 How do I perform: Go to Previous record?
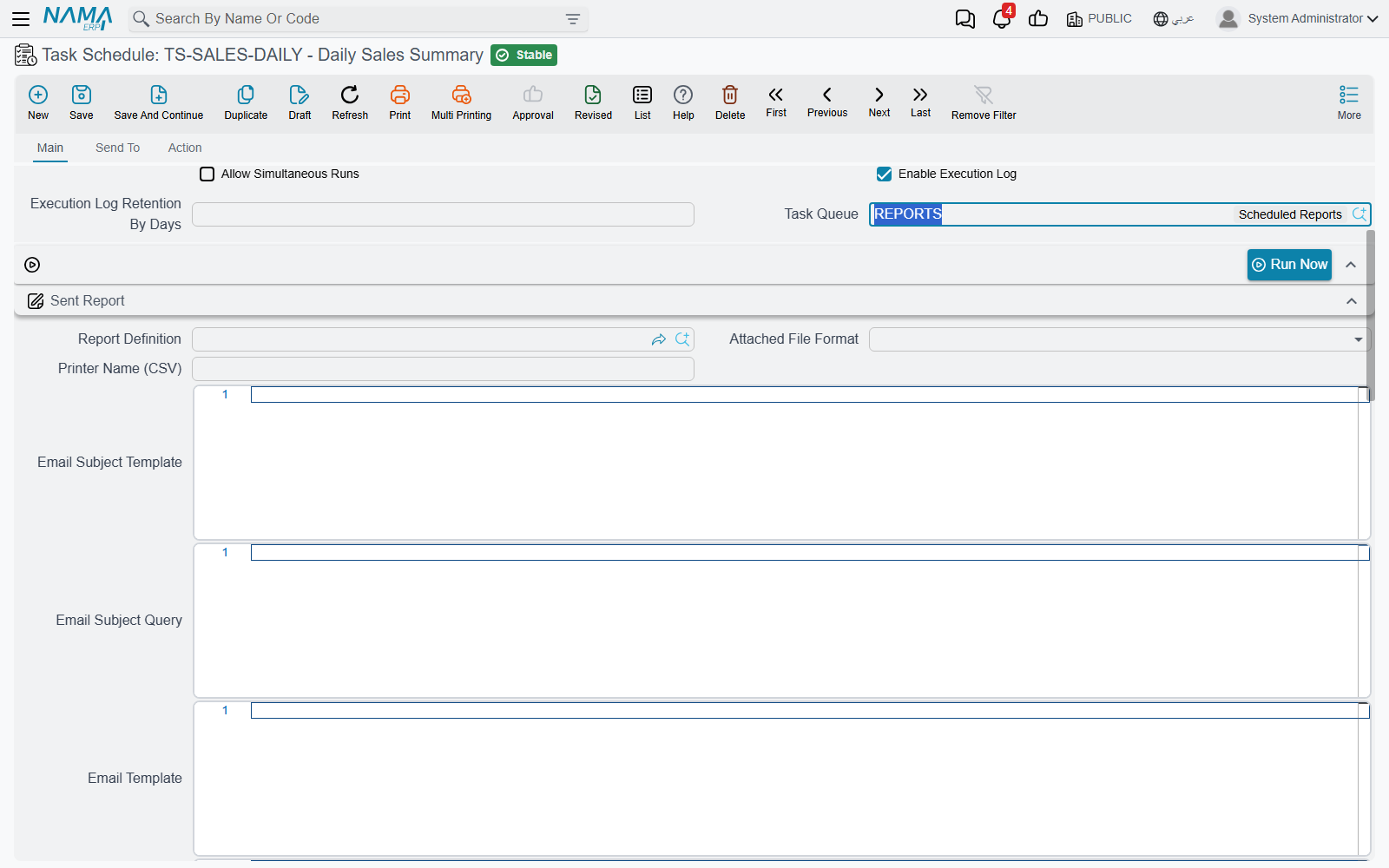click(827, 102)
